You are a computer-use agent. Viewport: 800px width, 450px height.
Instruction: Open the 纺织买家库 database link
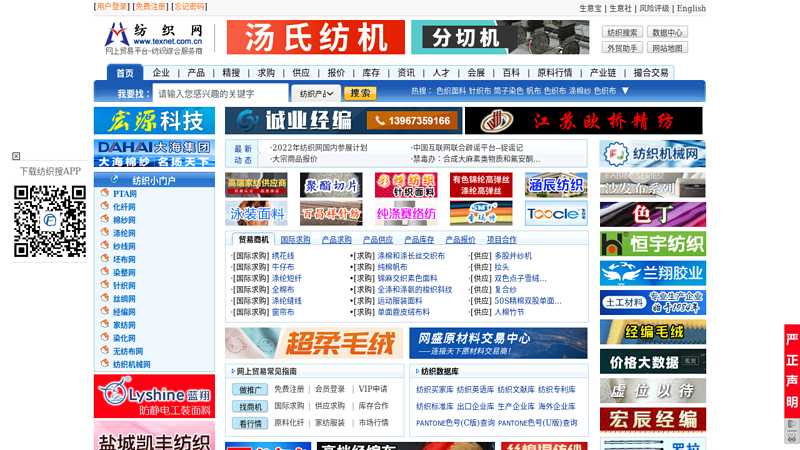click(x=435, y=389)
